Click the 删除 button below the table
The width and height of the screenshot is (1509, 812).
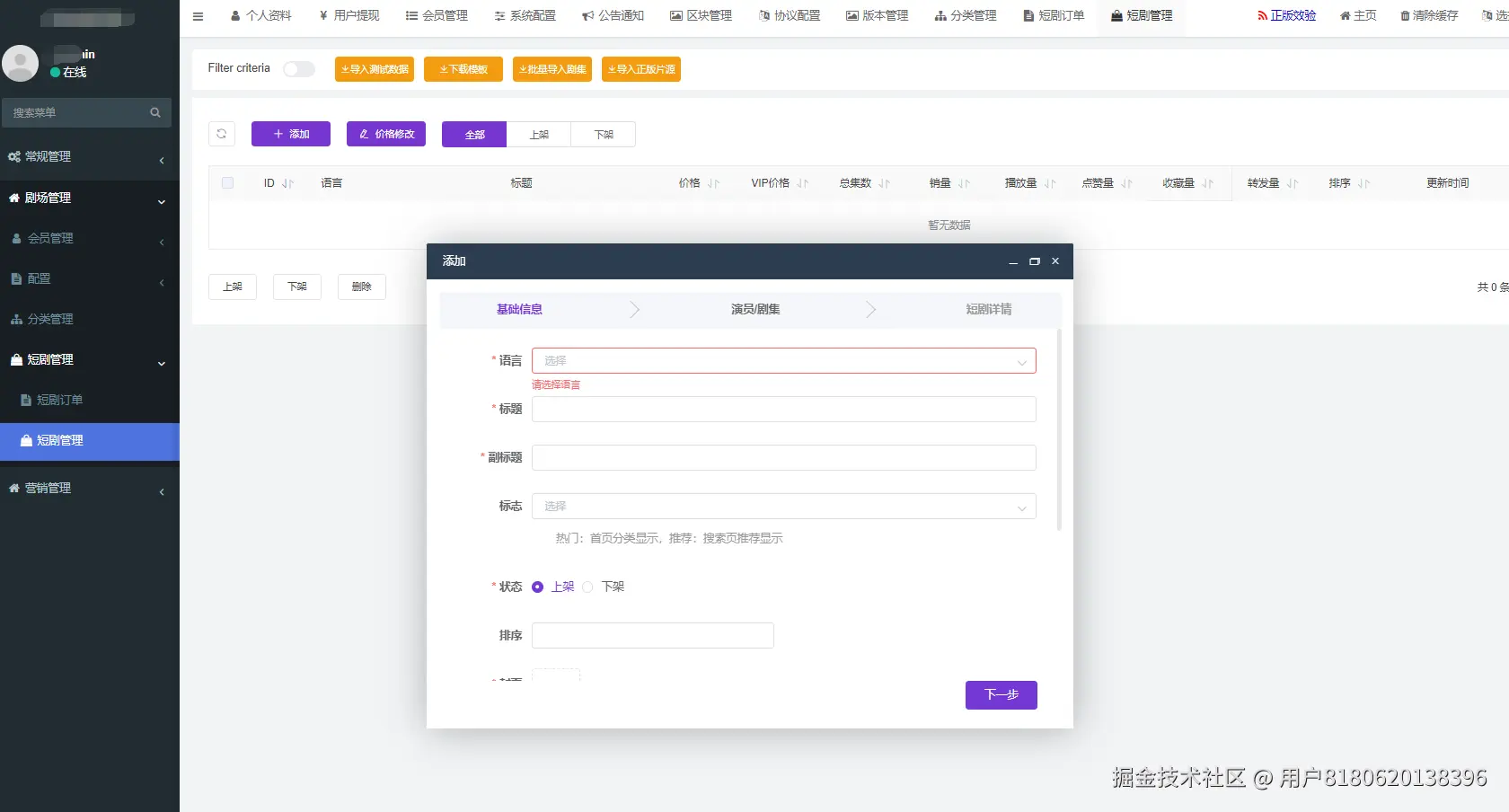[362, 287]
